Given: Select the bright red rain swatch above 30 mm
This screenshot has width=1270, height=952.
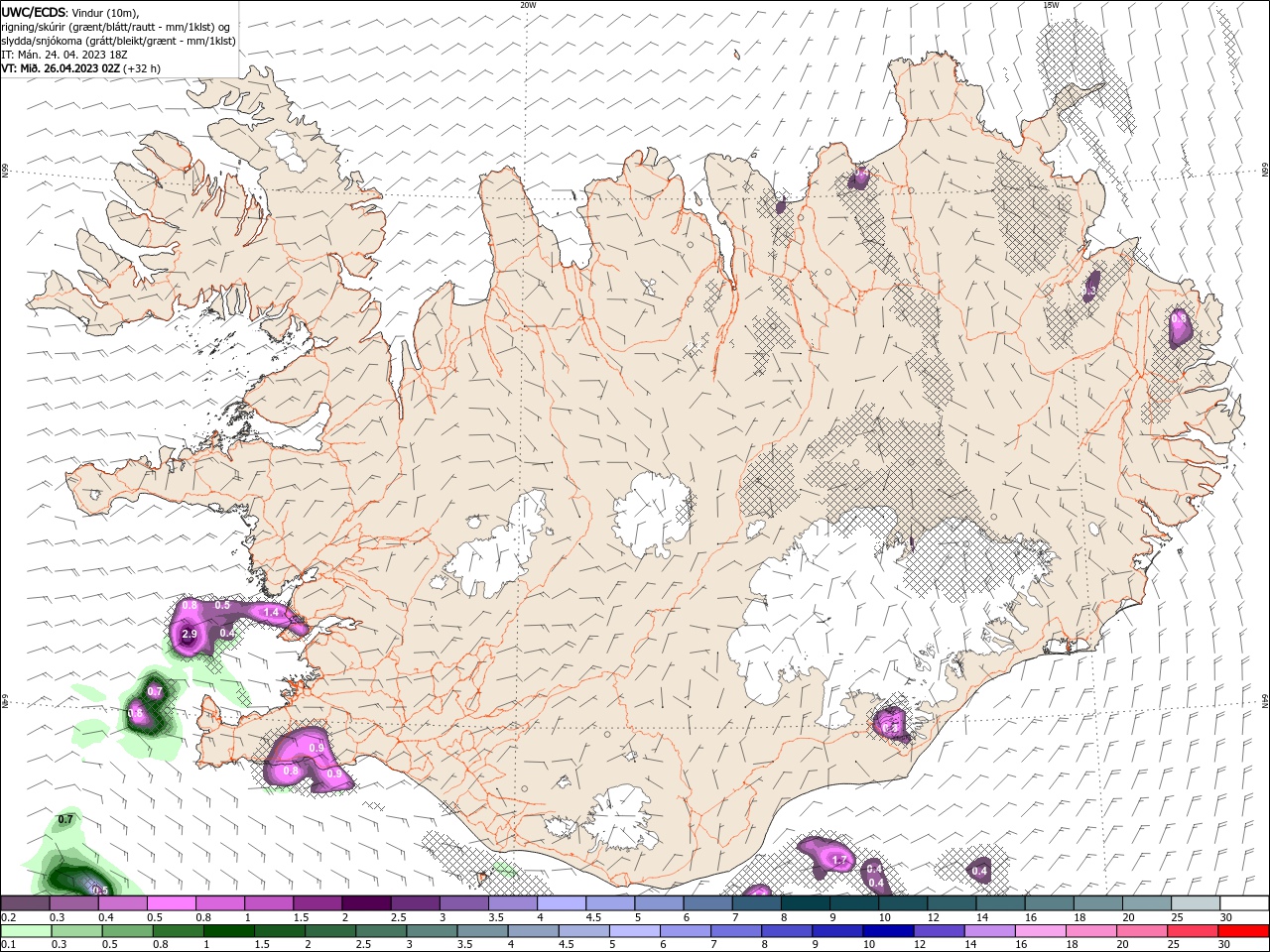Looking at the screenshot, I should (1243, 931).
